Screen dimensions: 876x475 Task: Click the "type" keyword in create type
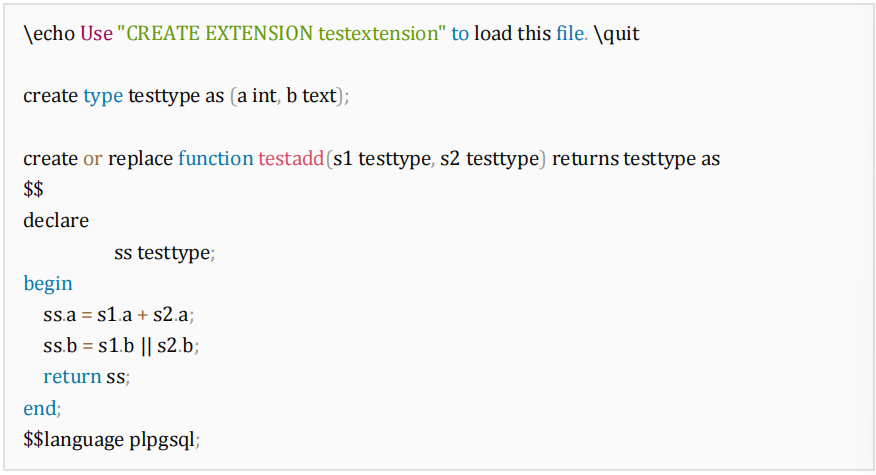click(103, 96)
